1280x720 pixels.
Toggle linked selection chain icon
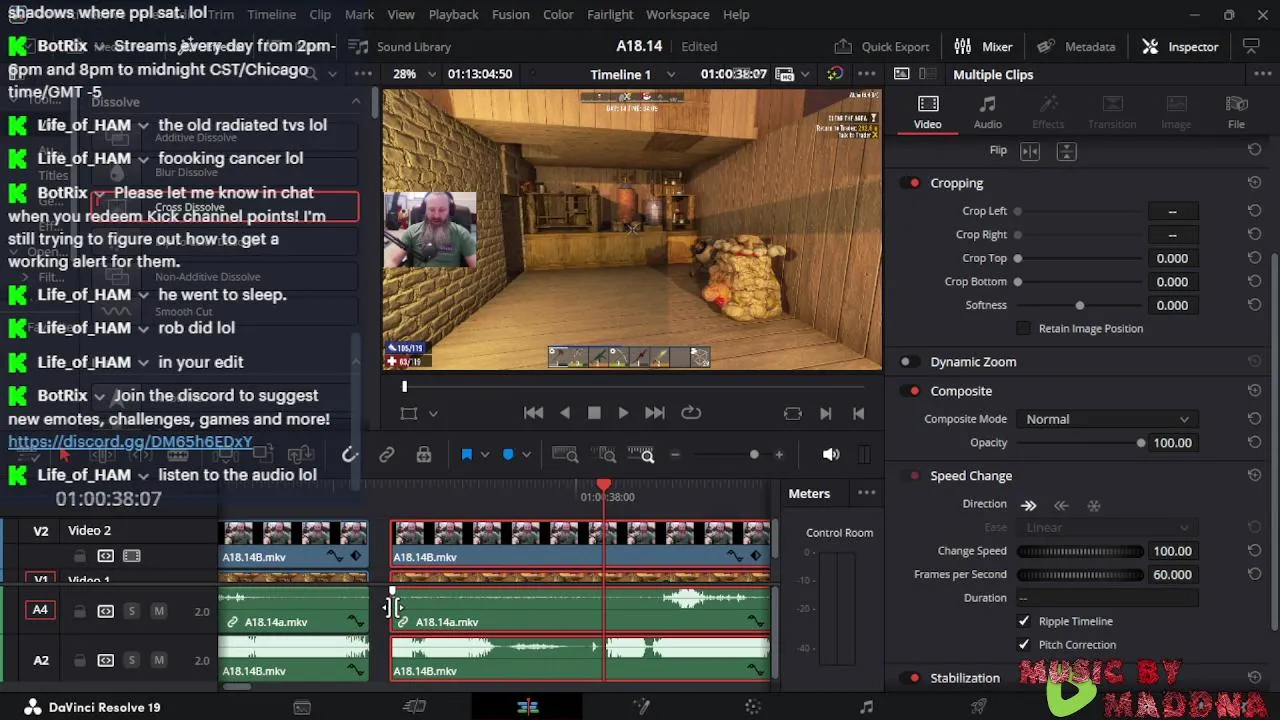(x=387, y=455)
